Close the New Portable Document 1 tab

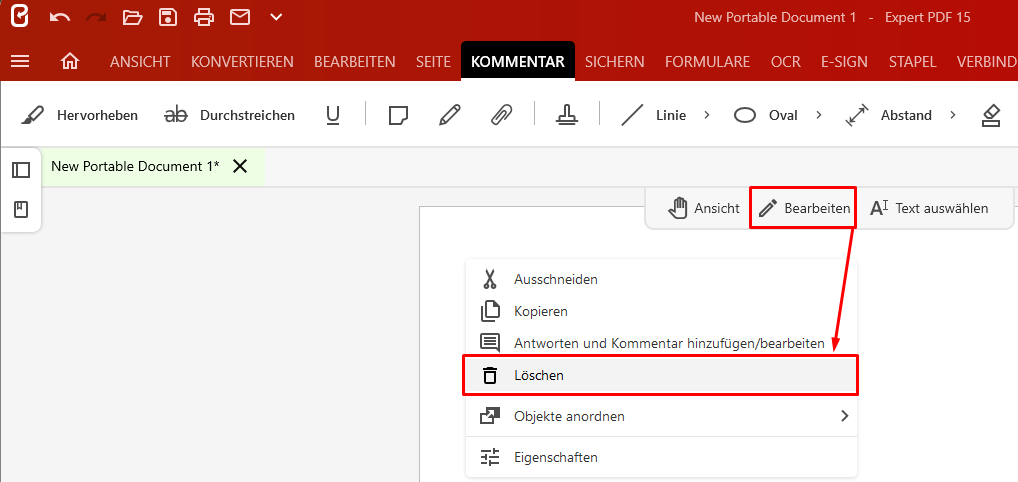pyautogui.click(x=240, y=166)
